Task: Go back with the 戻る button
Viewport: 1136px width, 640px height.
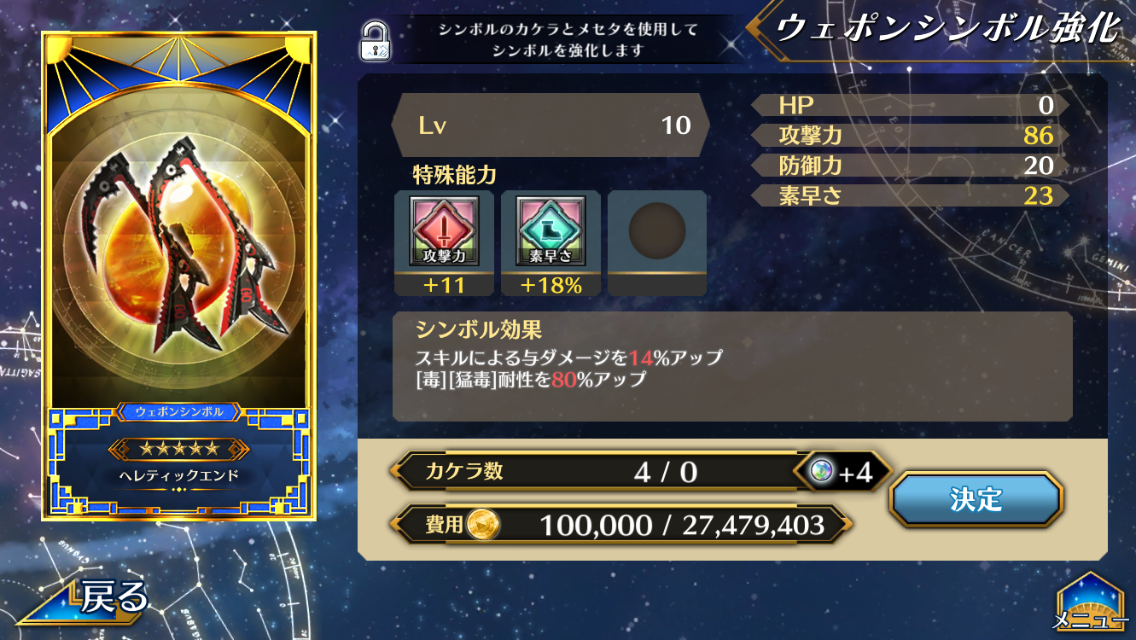Action: (x=85, y=601)
